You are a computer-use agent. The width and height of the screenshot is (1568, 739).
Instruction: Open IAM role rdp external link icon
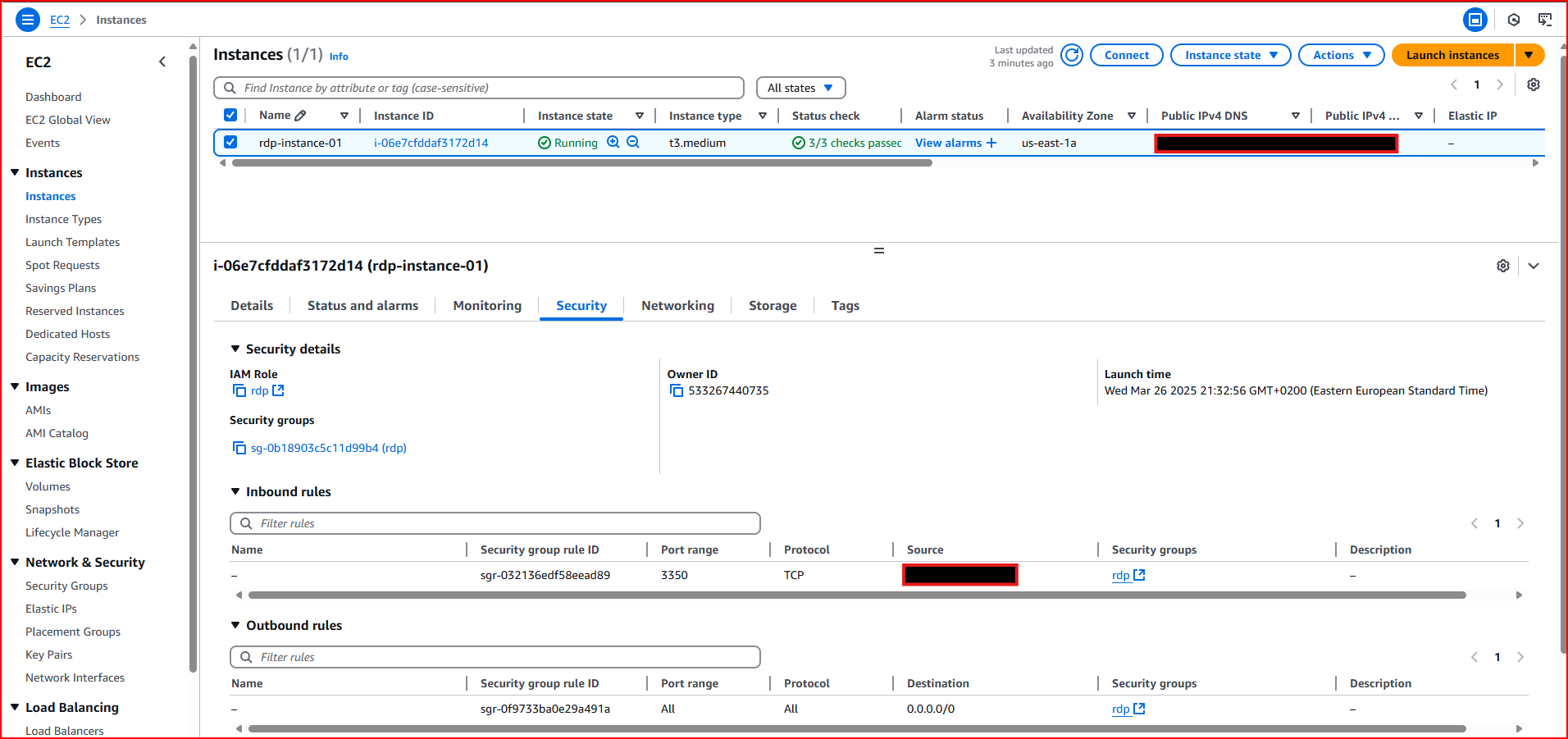(278, 390)
